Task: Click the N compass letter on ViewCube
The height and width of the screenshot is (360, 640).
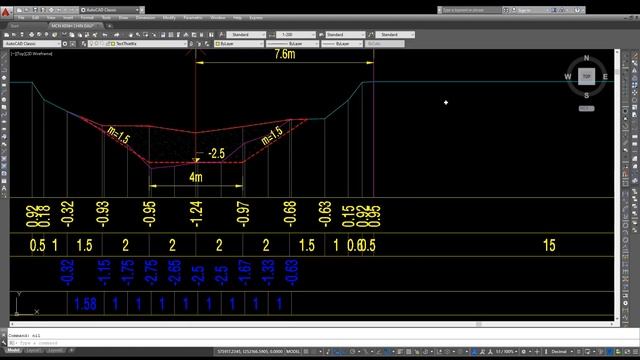Action: [x=587, y=58]
